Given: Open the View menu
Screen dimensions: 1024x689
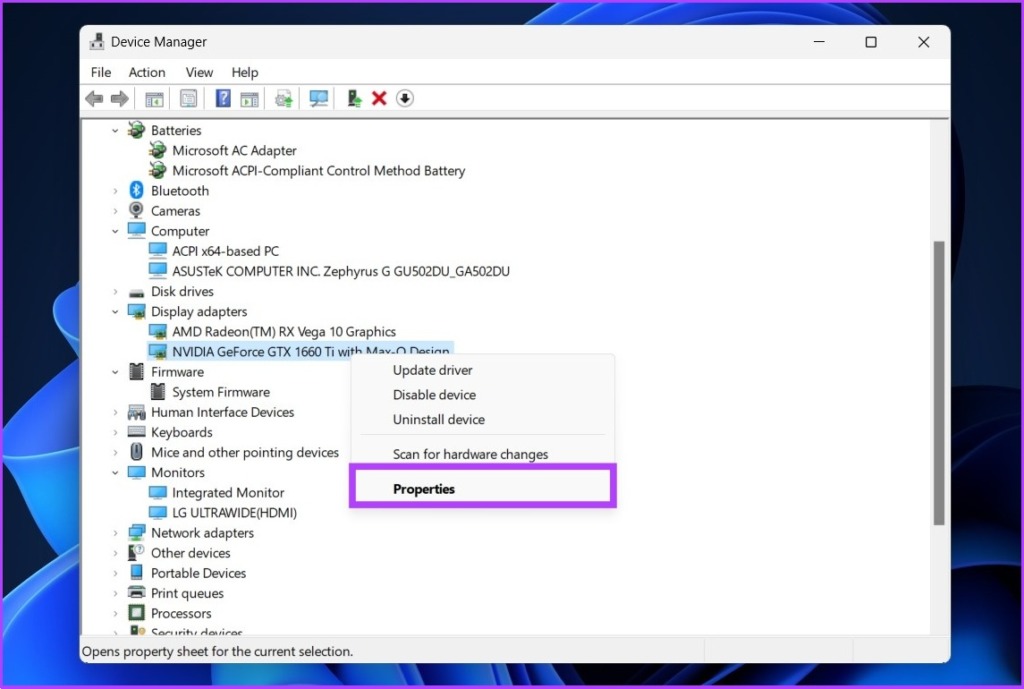Looking at the screenshot, I should pos(199,72).
